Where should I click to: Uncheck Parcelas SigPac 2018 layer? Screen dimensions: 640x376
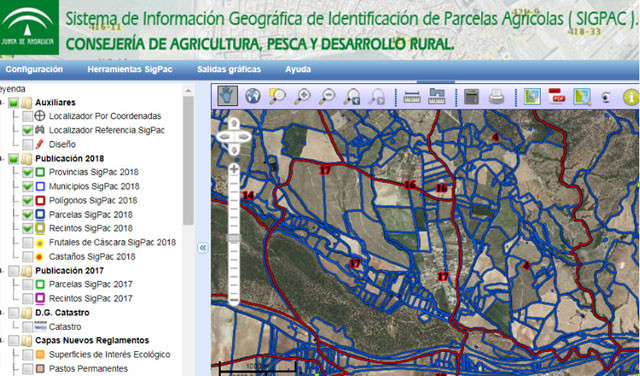point(28,214)
